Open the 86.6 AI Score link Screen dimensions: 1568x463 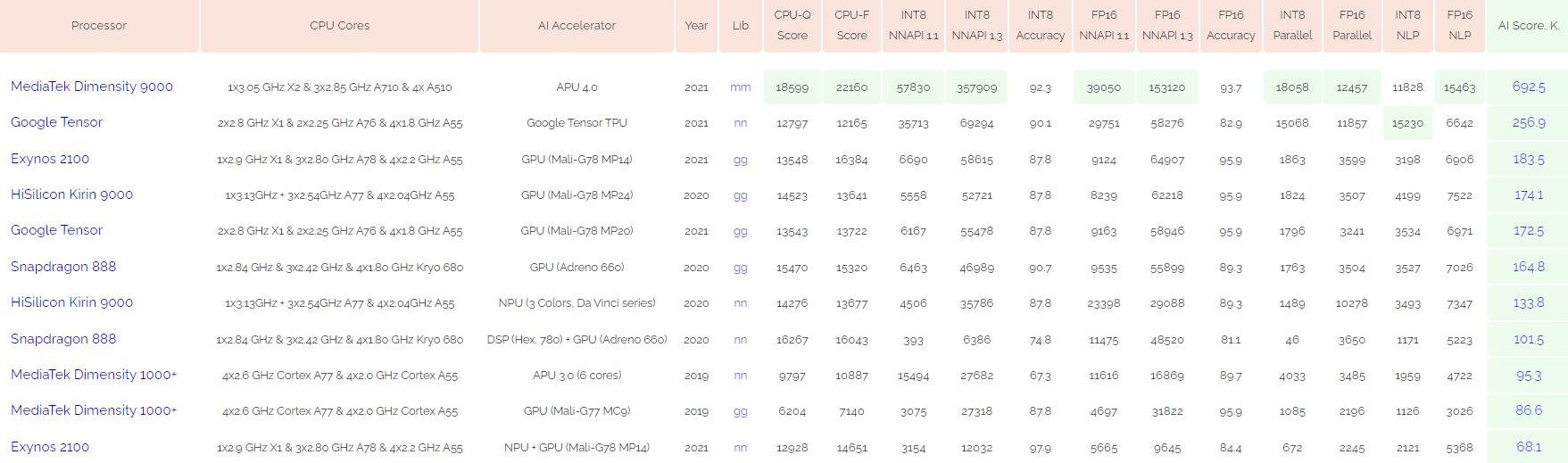1529,410
